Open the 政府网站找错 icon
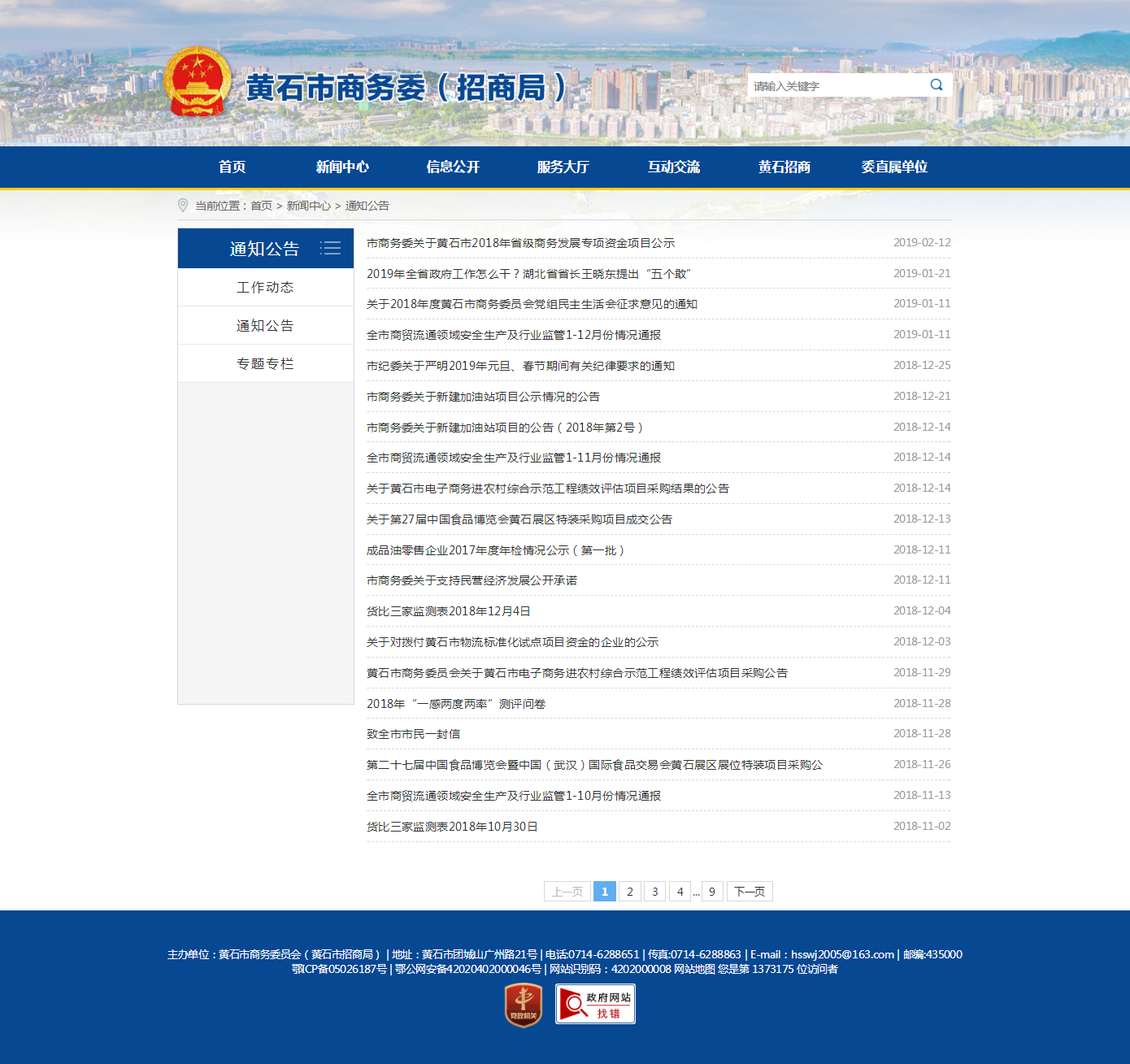 [x=595, y=1005]
